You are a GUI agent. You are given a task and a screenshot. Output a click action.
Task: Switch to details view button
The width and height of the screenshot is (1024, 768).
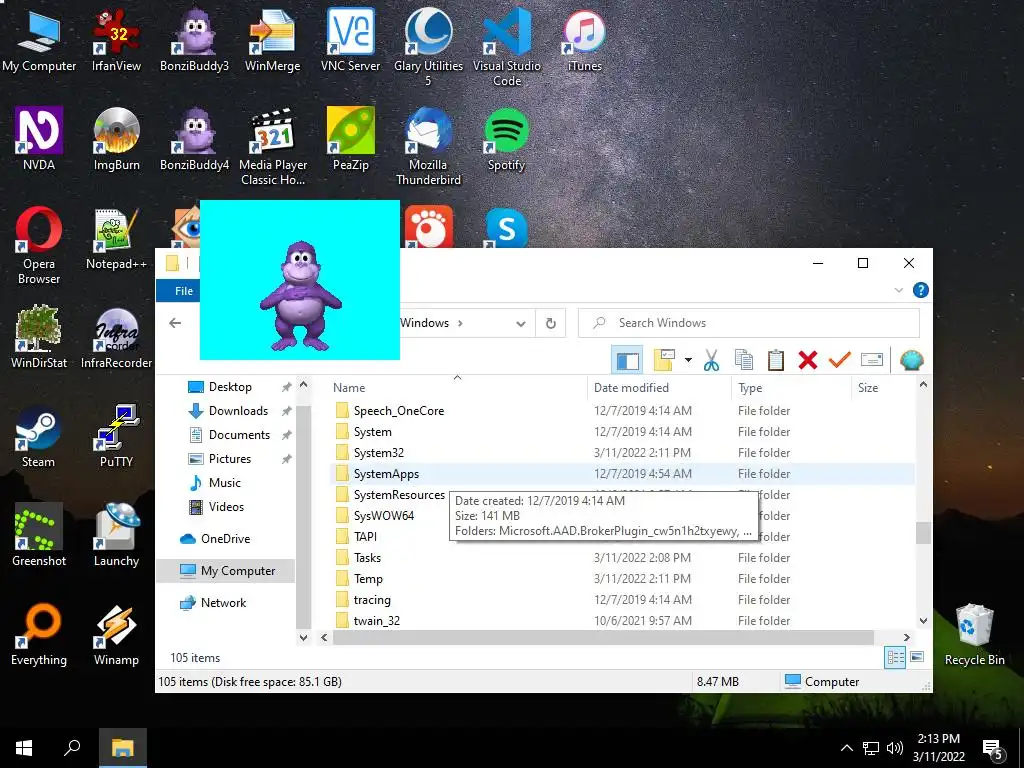coord(895,658)
